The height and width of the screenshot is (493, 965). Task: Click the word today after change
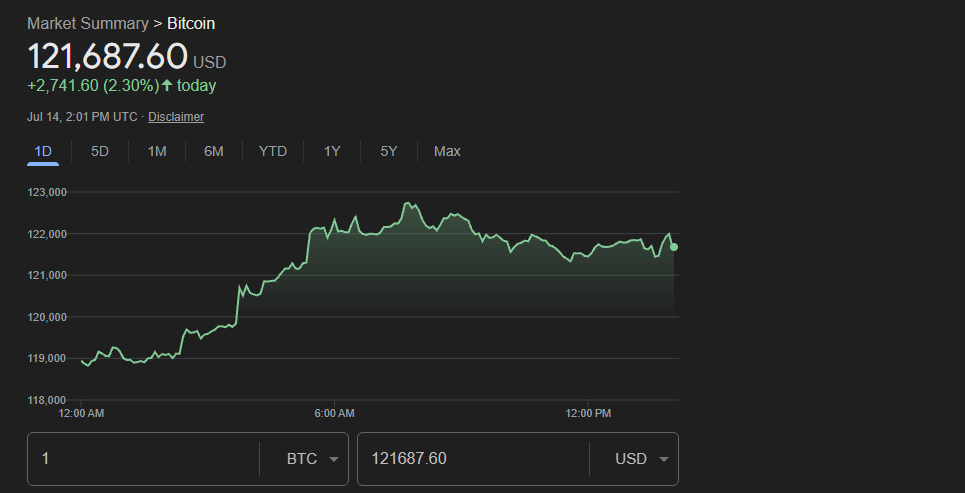point(196,86)
